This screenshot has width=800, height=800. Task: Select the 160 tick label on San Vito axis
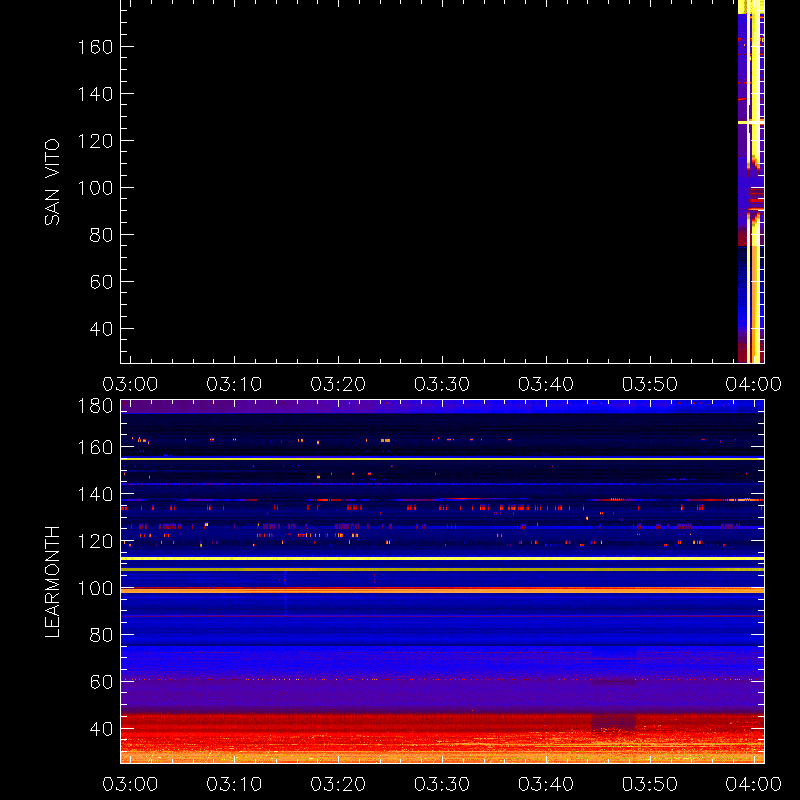[x=95, y=47]
